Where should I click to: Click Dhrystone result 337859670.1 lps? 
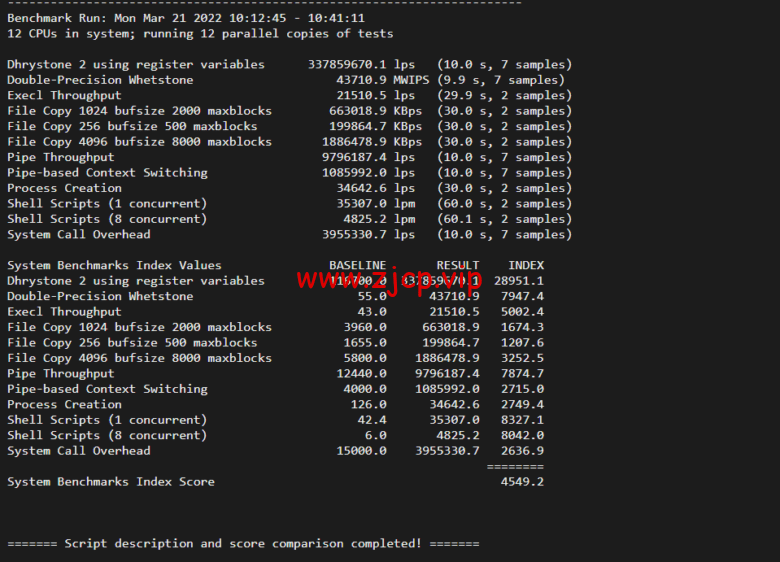coord(361,65)
